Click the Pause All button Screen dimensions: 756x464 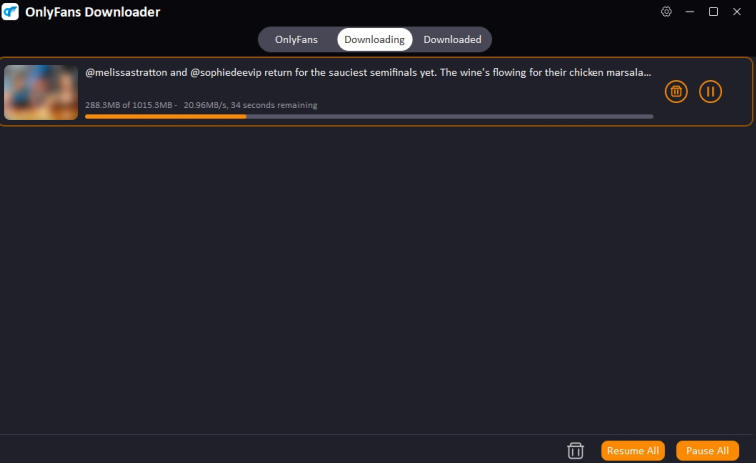pyautogui.click(x=707, y=451)
